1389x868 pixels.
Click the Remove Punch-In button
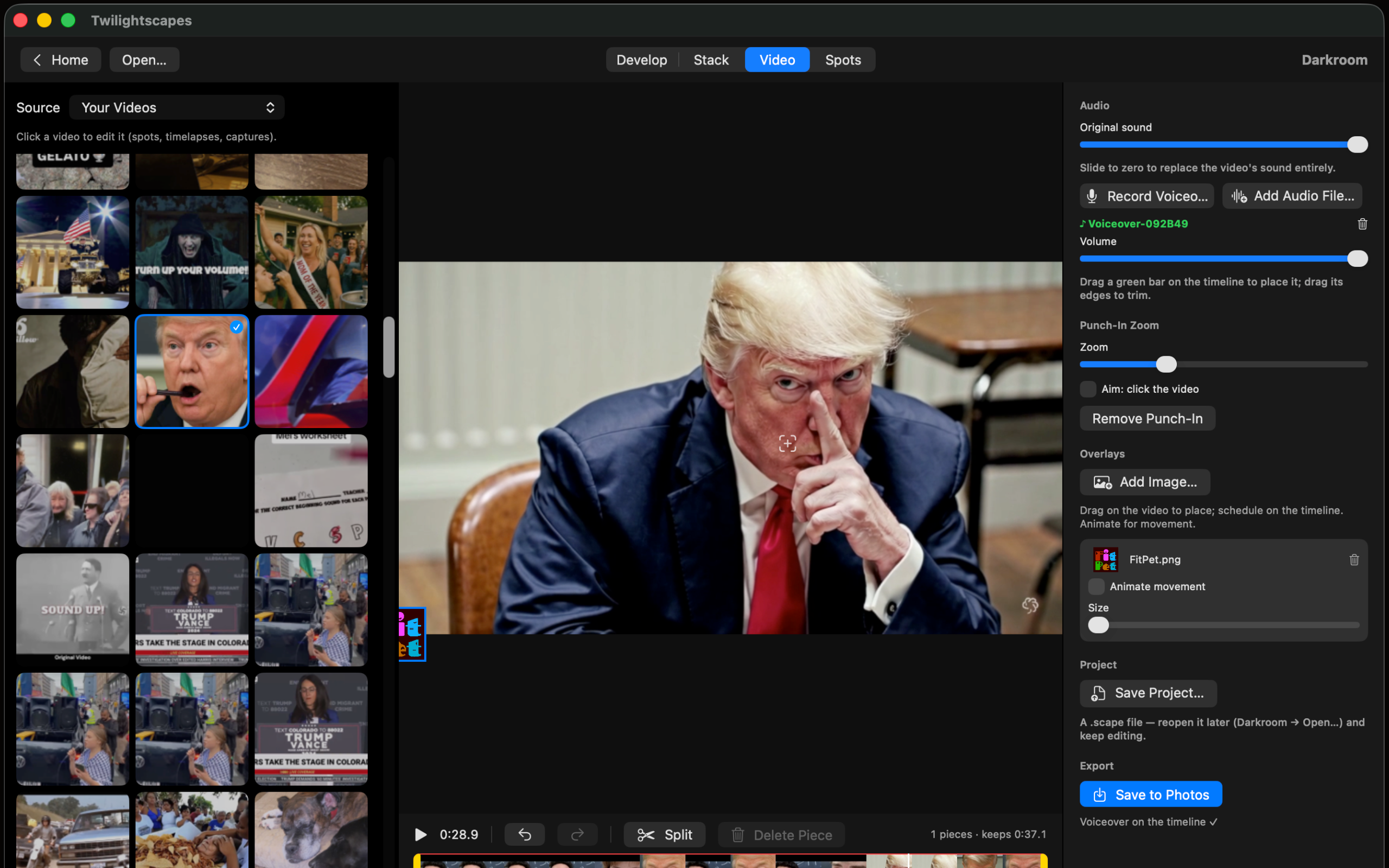(x=1148, y=418)
